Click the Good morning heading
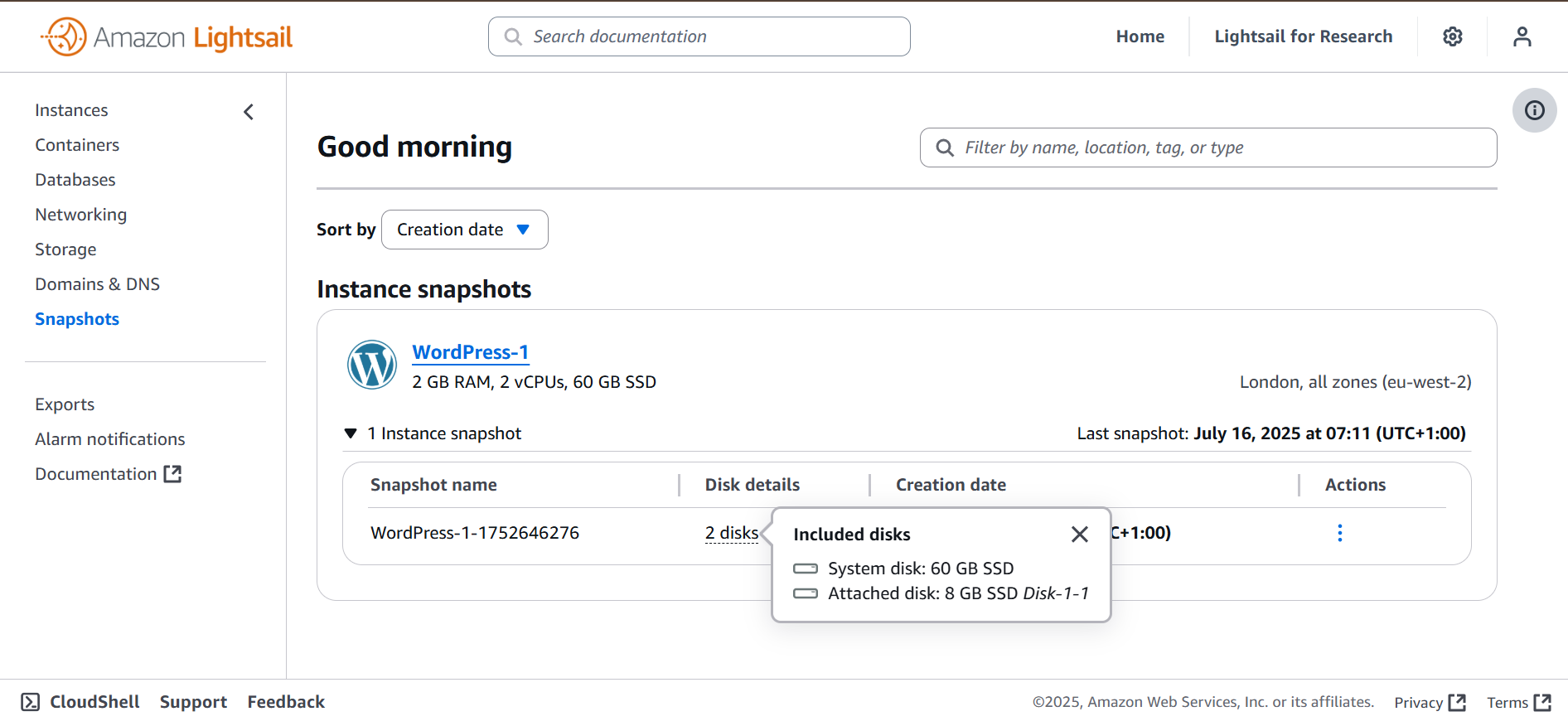The width and height of the screenshot is (1568, 726). (x=415, y=147)
